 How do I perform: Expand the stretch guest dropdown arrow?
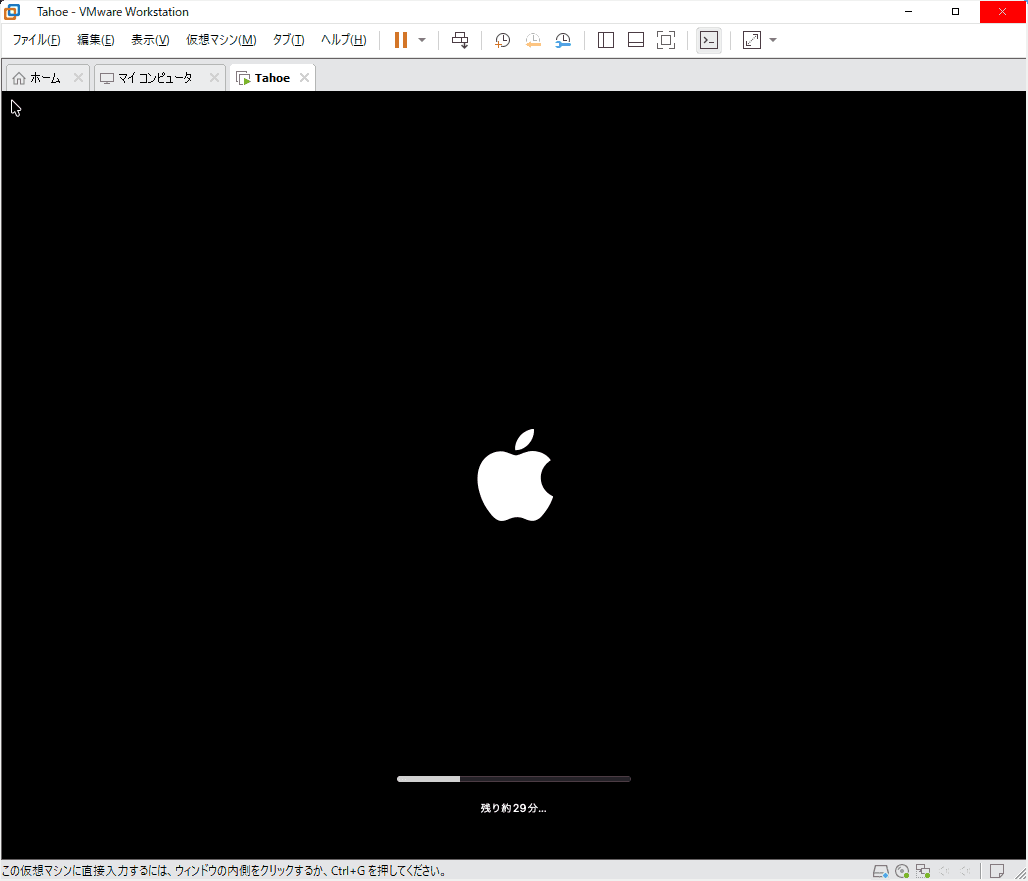coord(773,40)
